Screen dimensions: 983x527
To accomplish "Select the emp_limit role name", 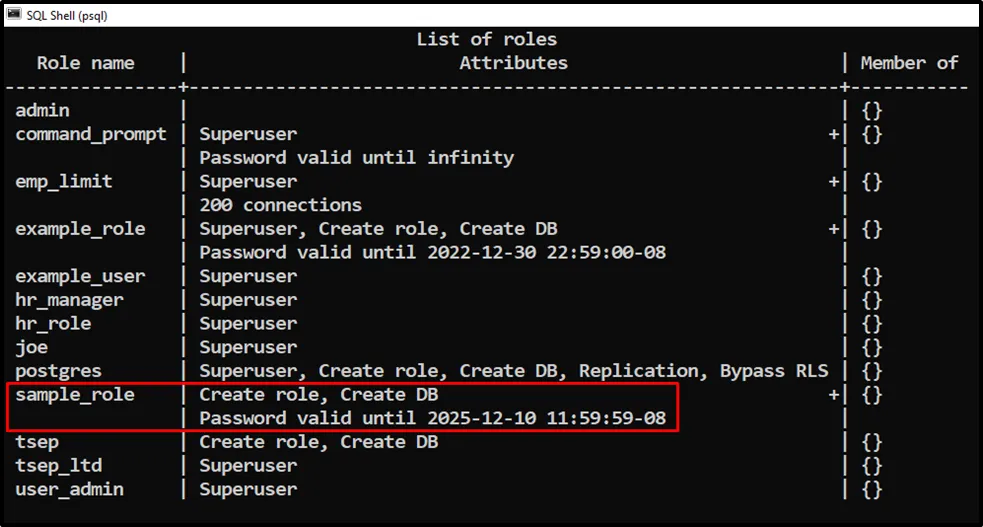I will (x=64, y=182).
